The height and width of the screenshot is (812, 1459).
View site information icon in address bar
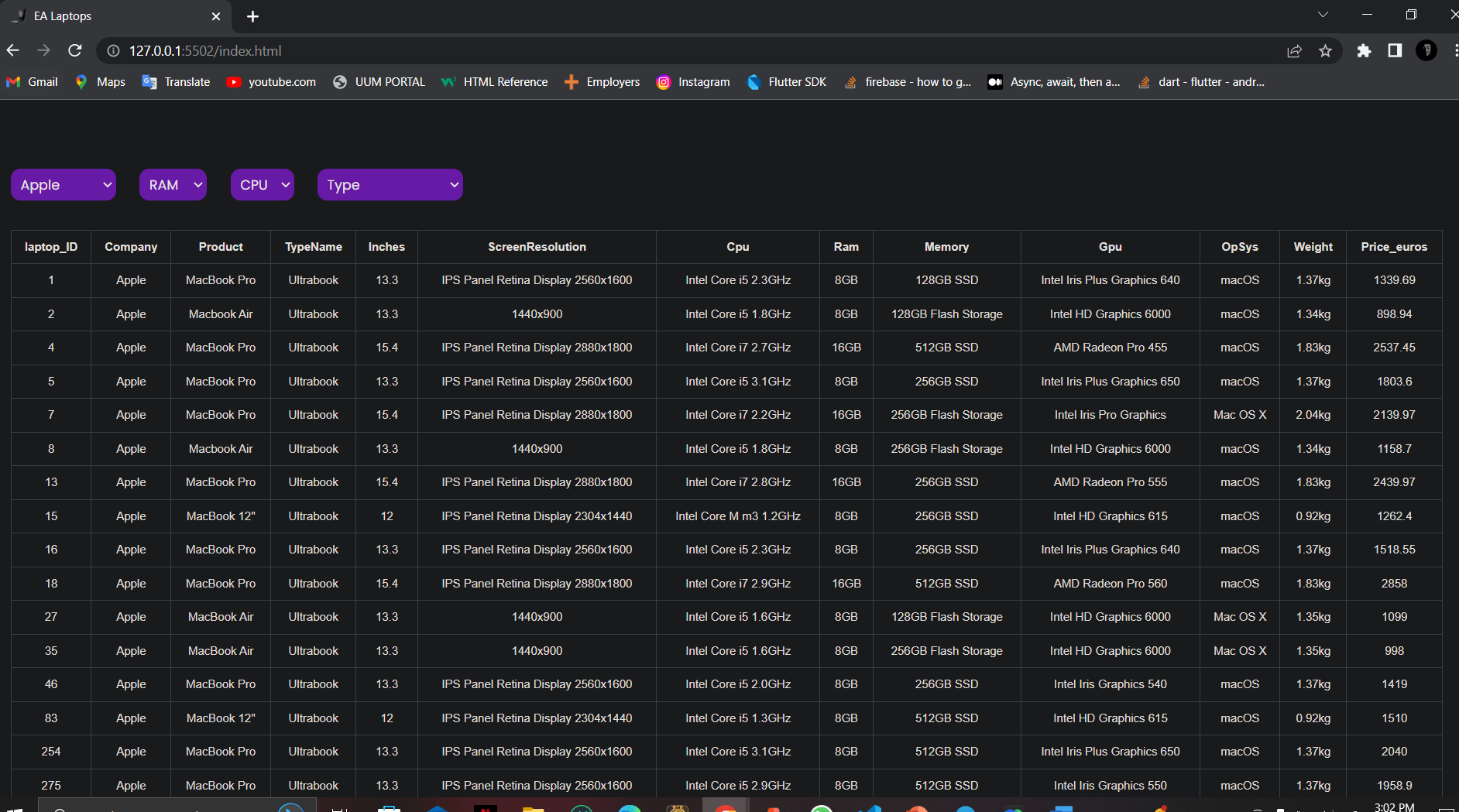pyautogui.click(x=112, y=50)
